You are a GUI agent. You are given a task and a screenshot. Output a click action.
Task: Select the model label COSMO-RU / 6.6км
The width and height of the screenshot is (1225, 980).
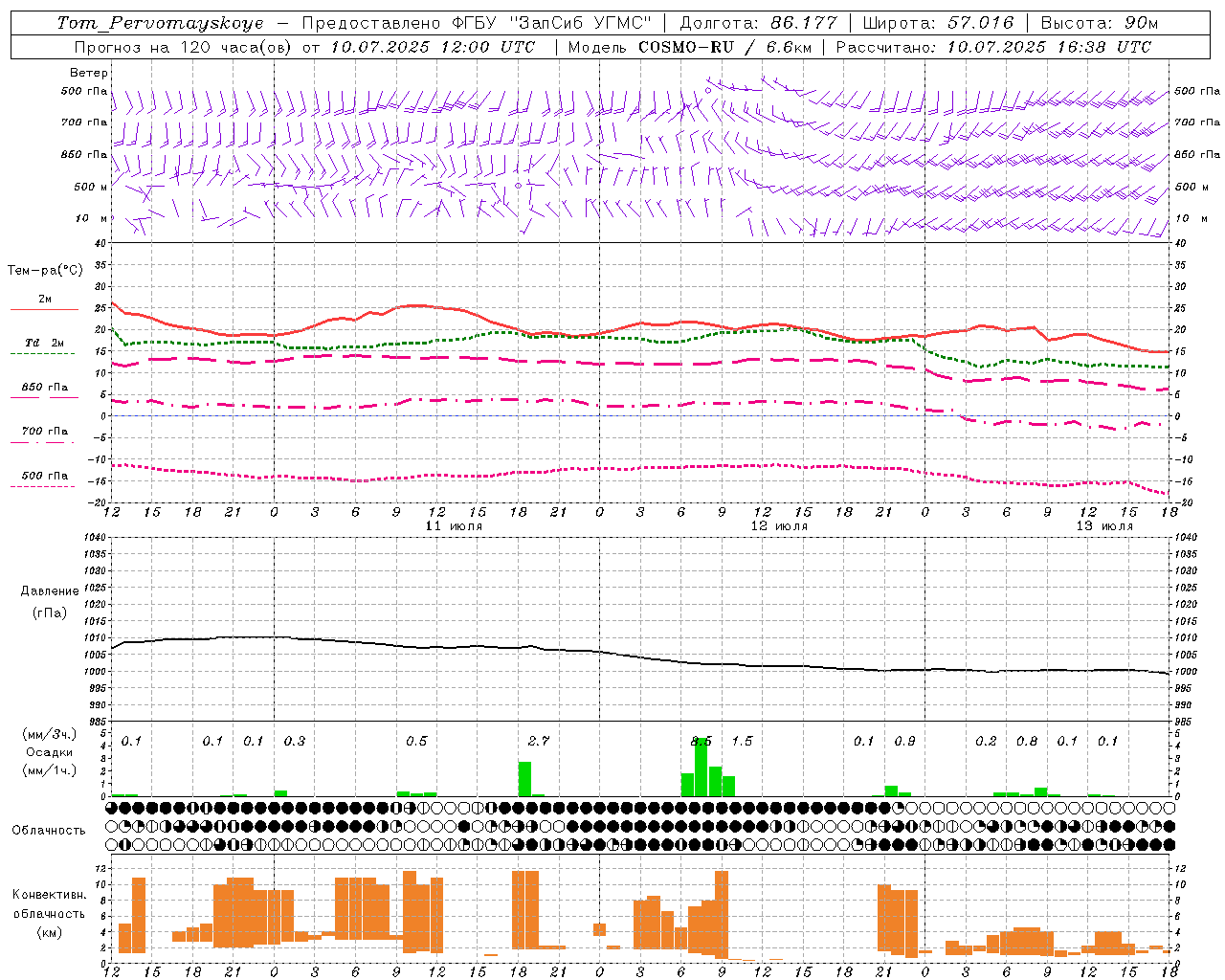click(x=725, y=47)
